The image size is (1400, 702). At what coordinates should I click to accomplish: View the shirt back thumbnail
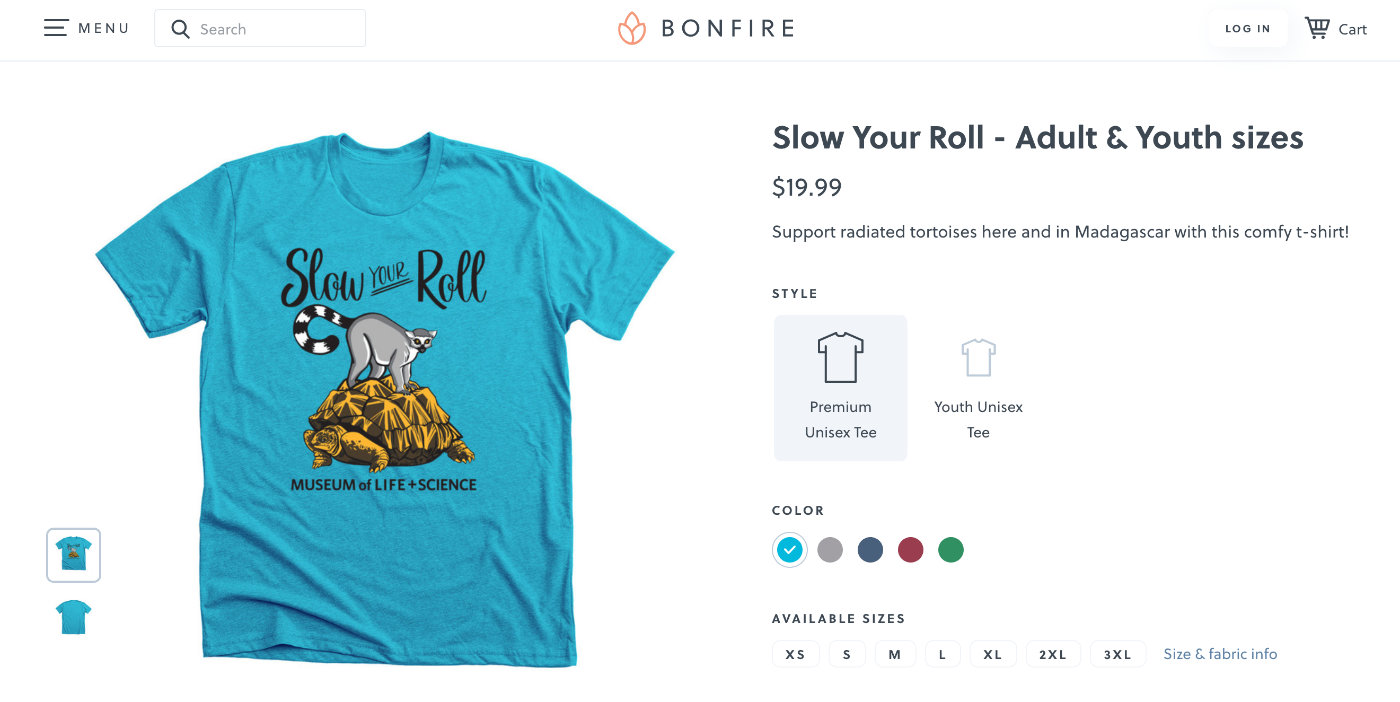tap(74, 617)
